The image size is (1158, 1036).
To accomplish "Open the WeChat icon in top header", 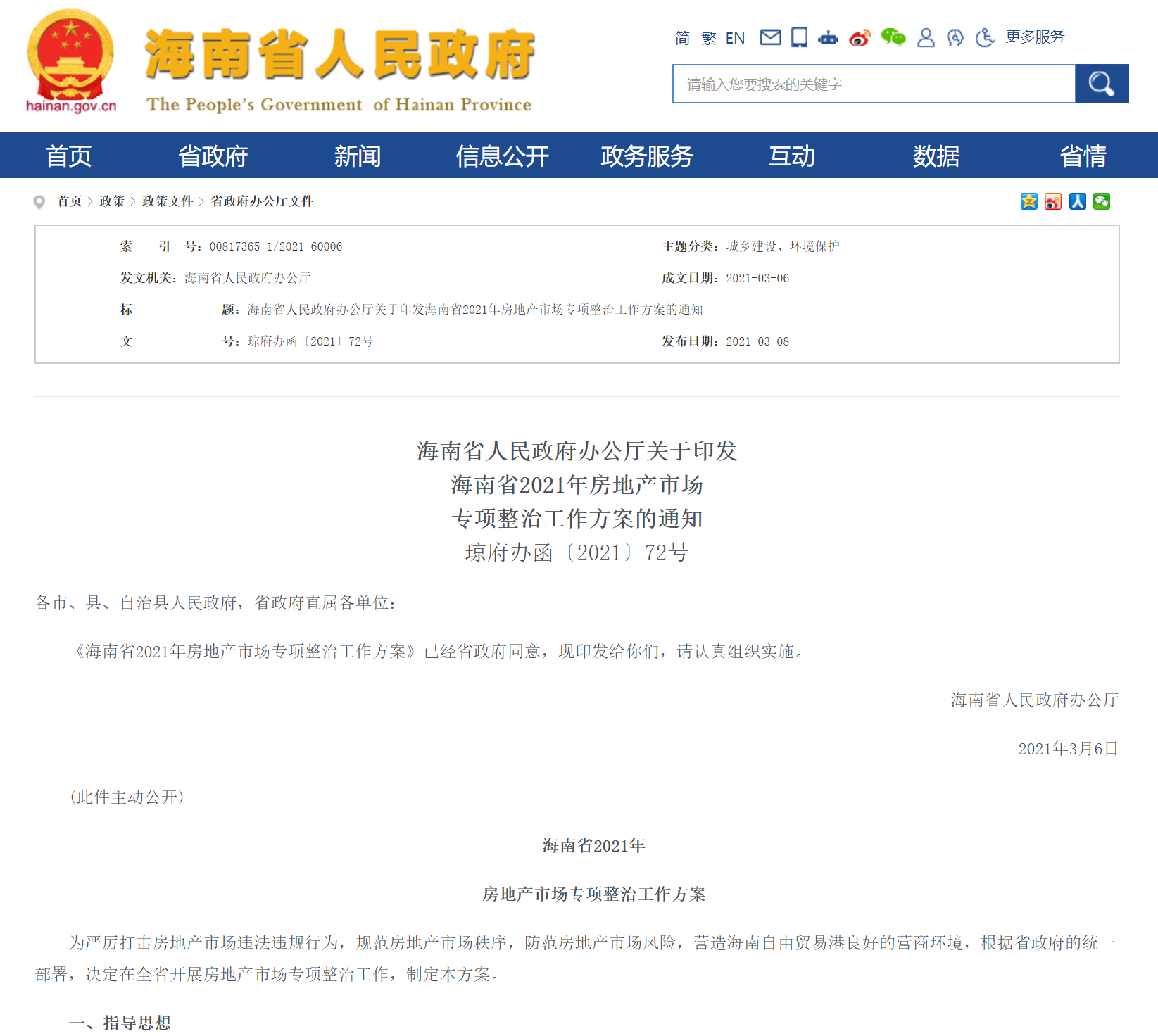I will click(x=893, y=37).
